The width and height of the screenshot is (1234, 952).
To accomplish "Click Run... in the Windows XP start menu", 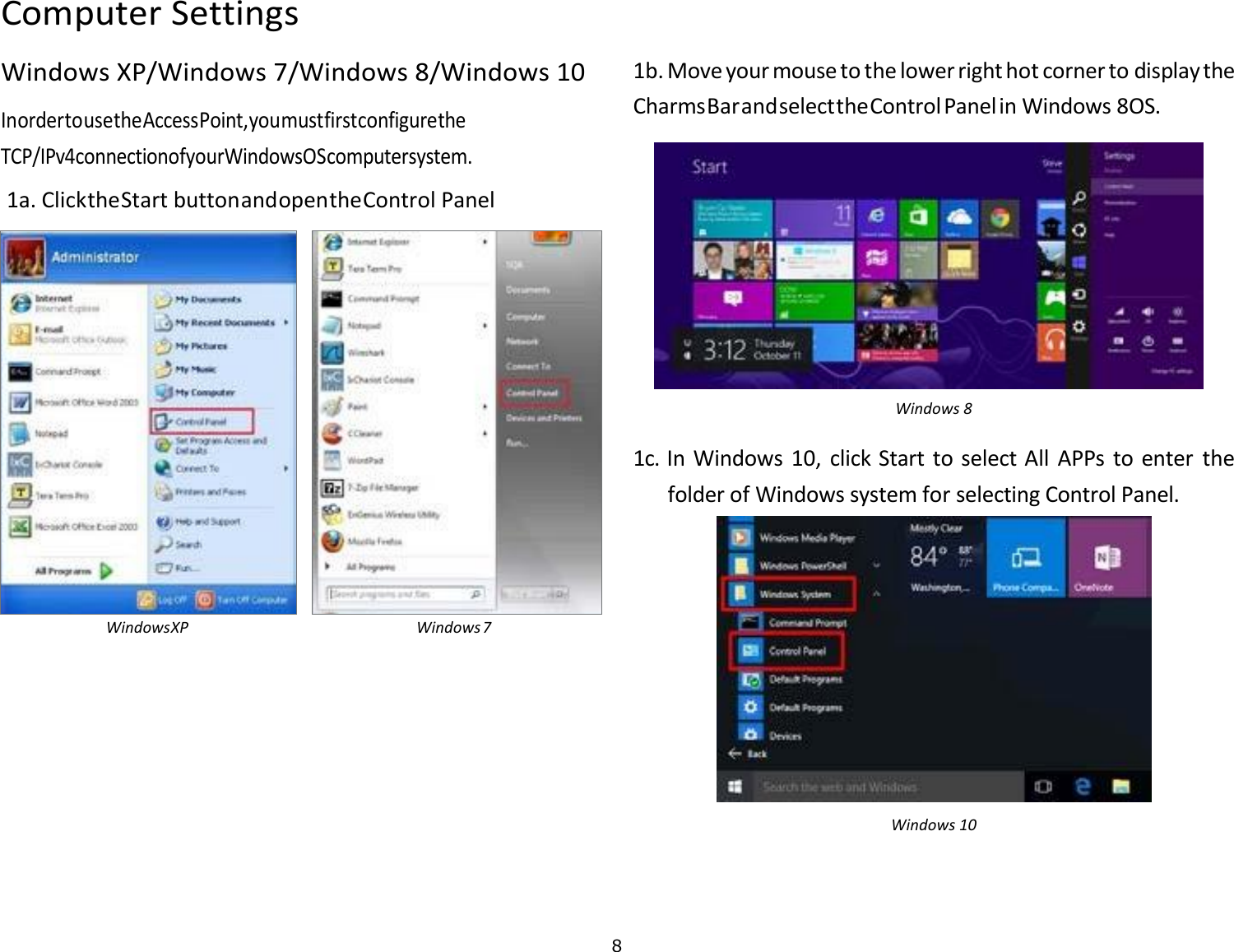I will tap(178, 568).
